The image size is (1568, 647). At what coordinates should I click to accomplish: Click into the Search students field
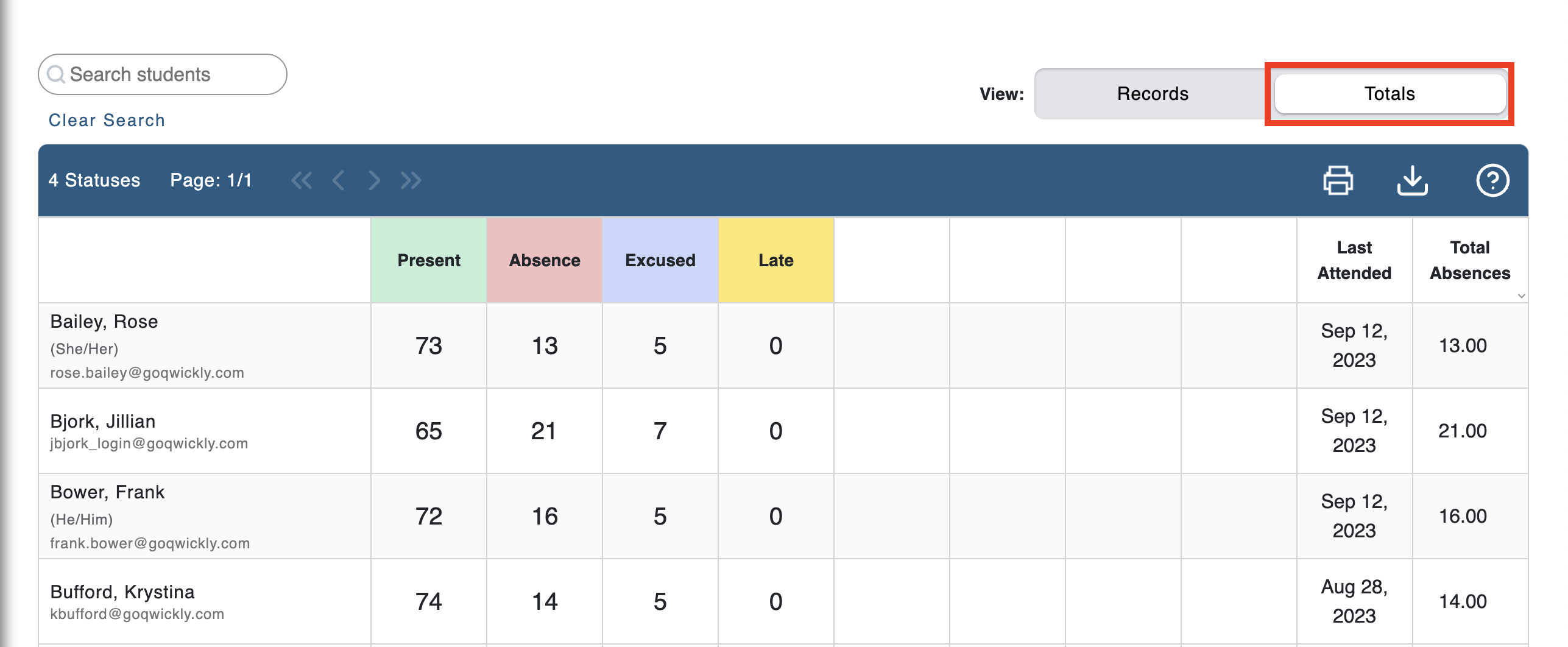pyautogui.click(x=171, y=75)
